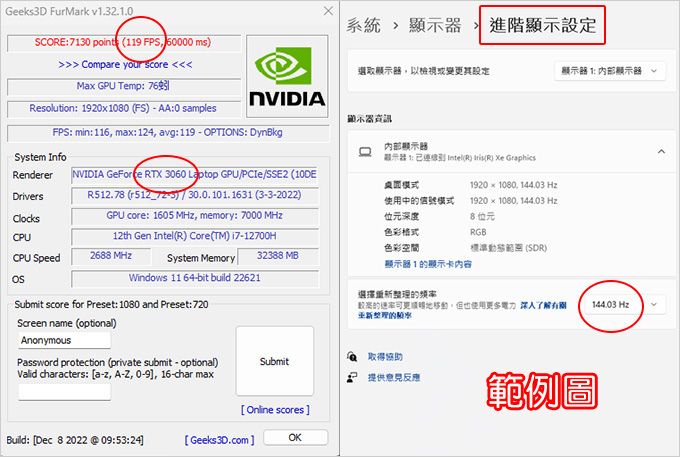Click the 2688 MHz CPU Speed field

(x=111, y=256)
